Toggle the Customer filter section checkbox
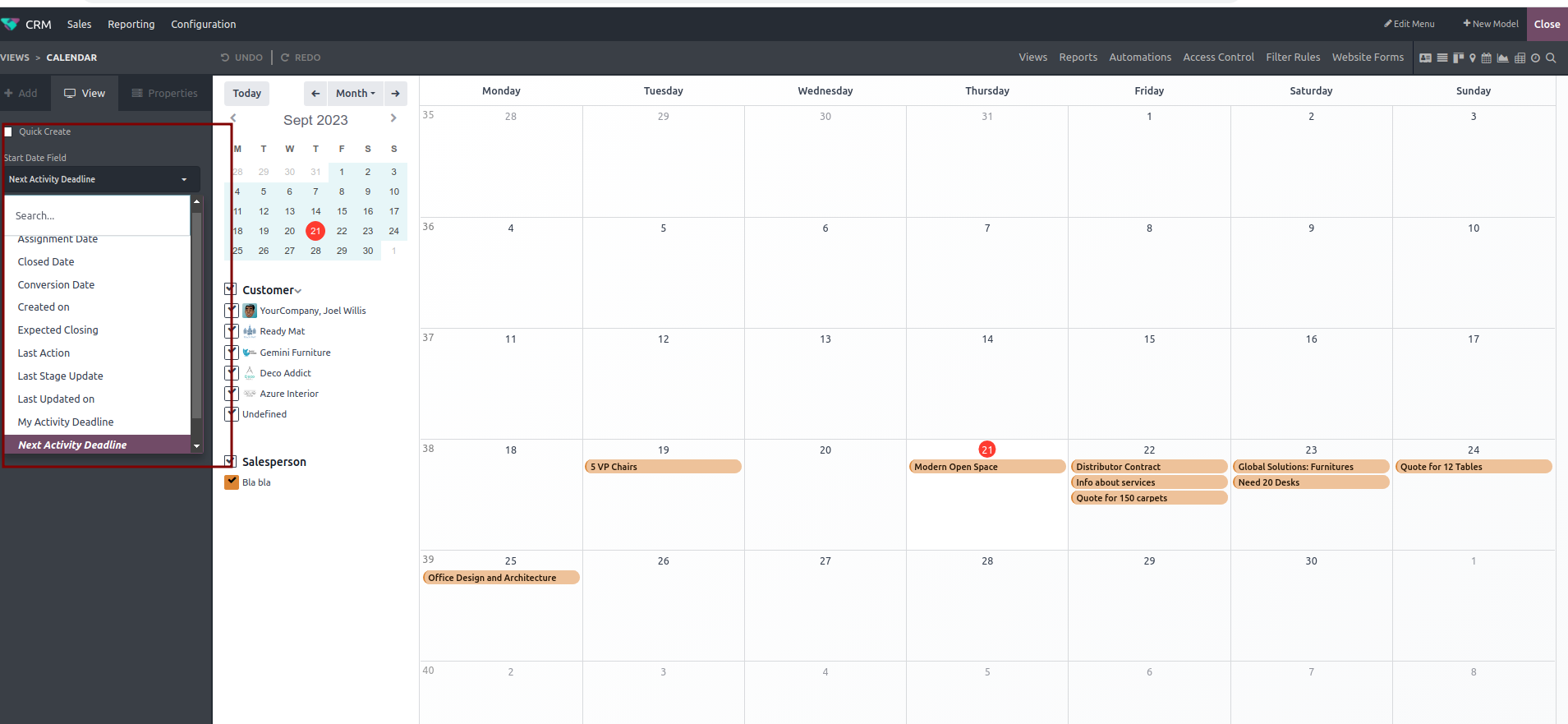Viewport: 1568px width, 724px height. click(231, 289)
